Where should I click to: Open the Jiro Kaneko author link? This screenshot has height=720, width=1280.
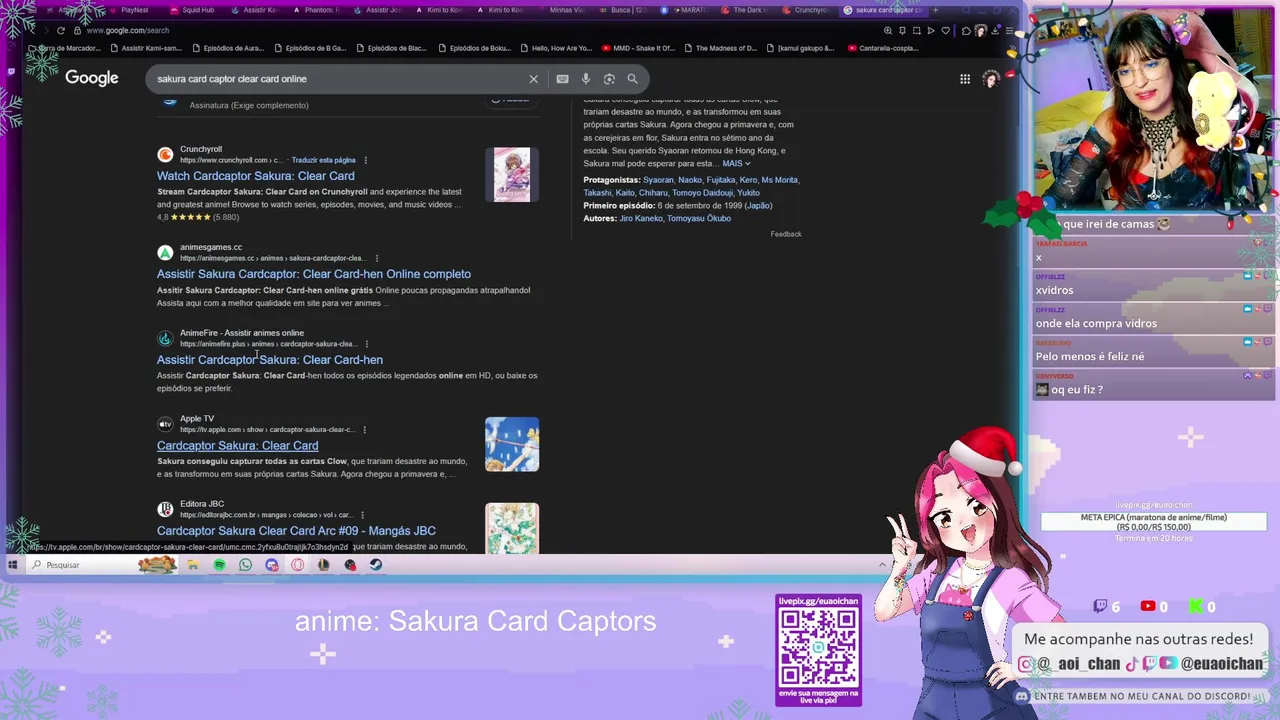tap(640, 218)
